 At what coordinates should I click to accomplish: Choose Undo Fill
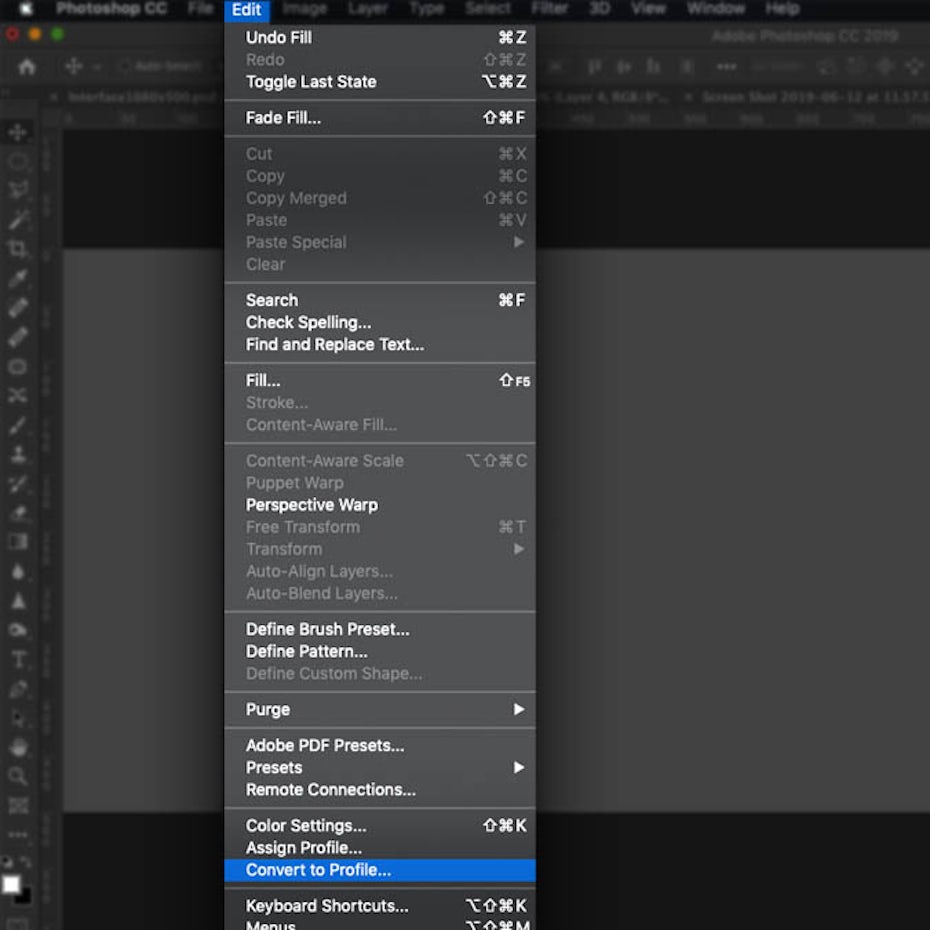point(380,37)
